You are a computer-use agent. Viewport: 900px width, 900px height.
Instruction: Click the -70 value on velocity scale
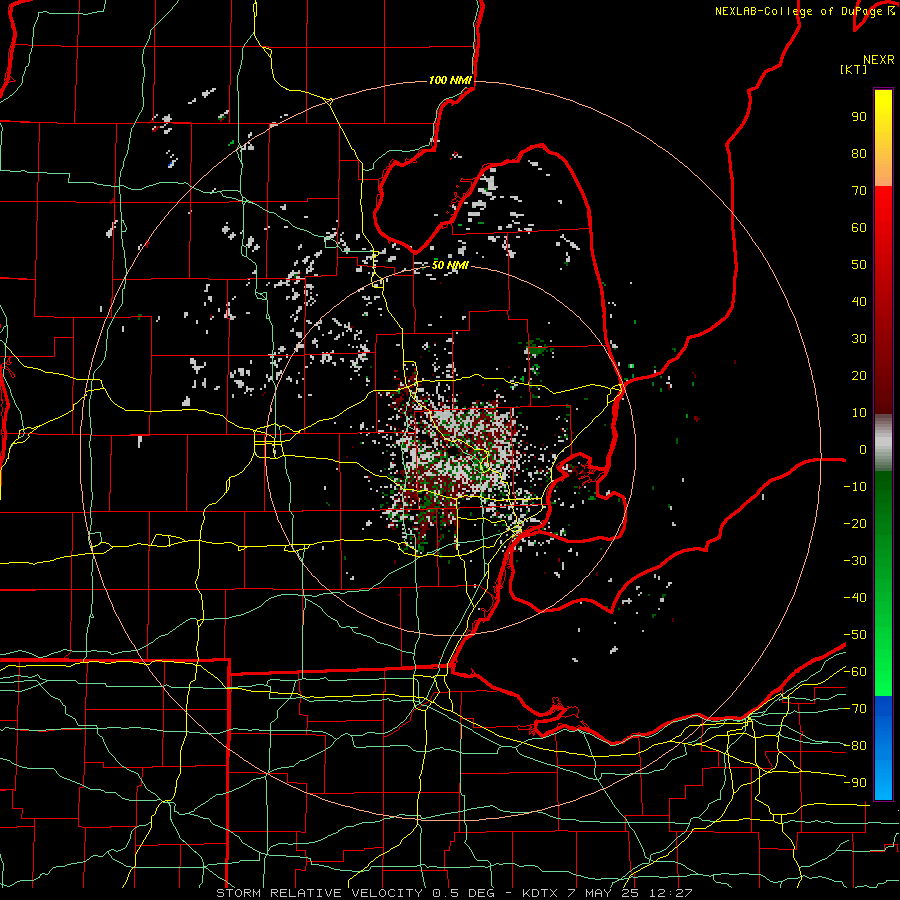855,709
